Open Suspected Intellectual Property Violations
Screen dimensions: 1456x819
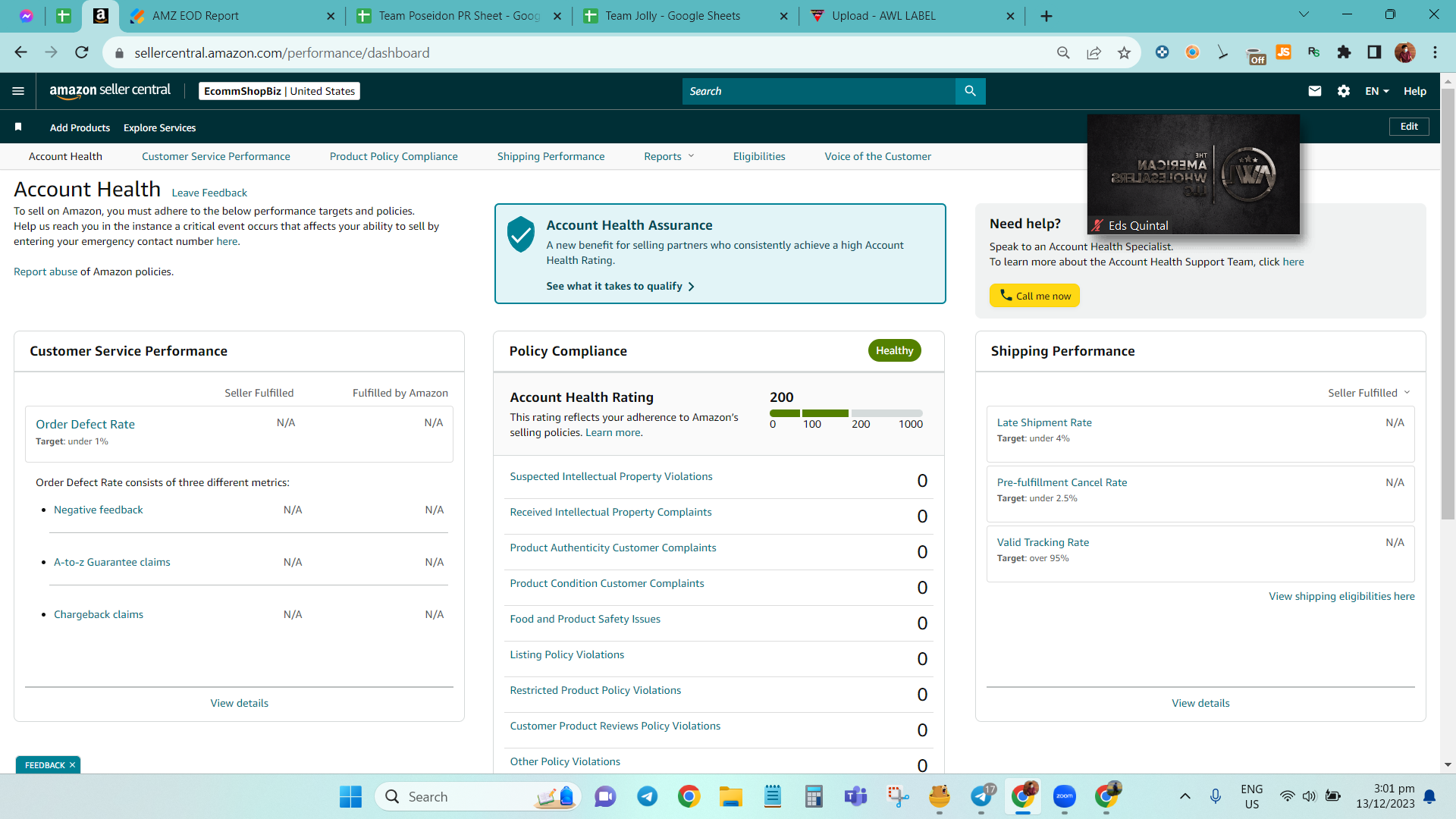click(611, 476)
